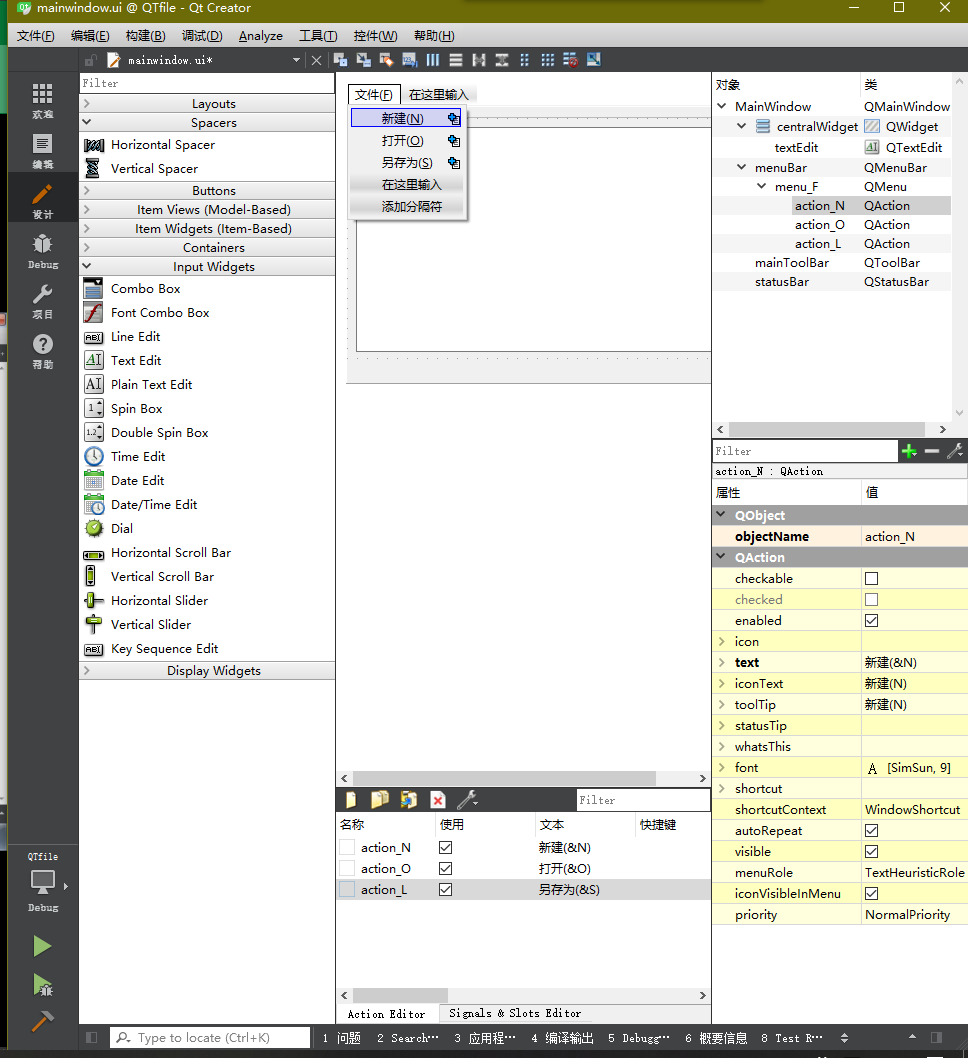Viewport: 968px width, 1058px height.
Task: Add dynamic property with green plus
Action: click(x=909, y=451)
